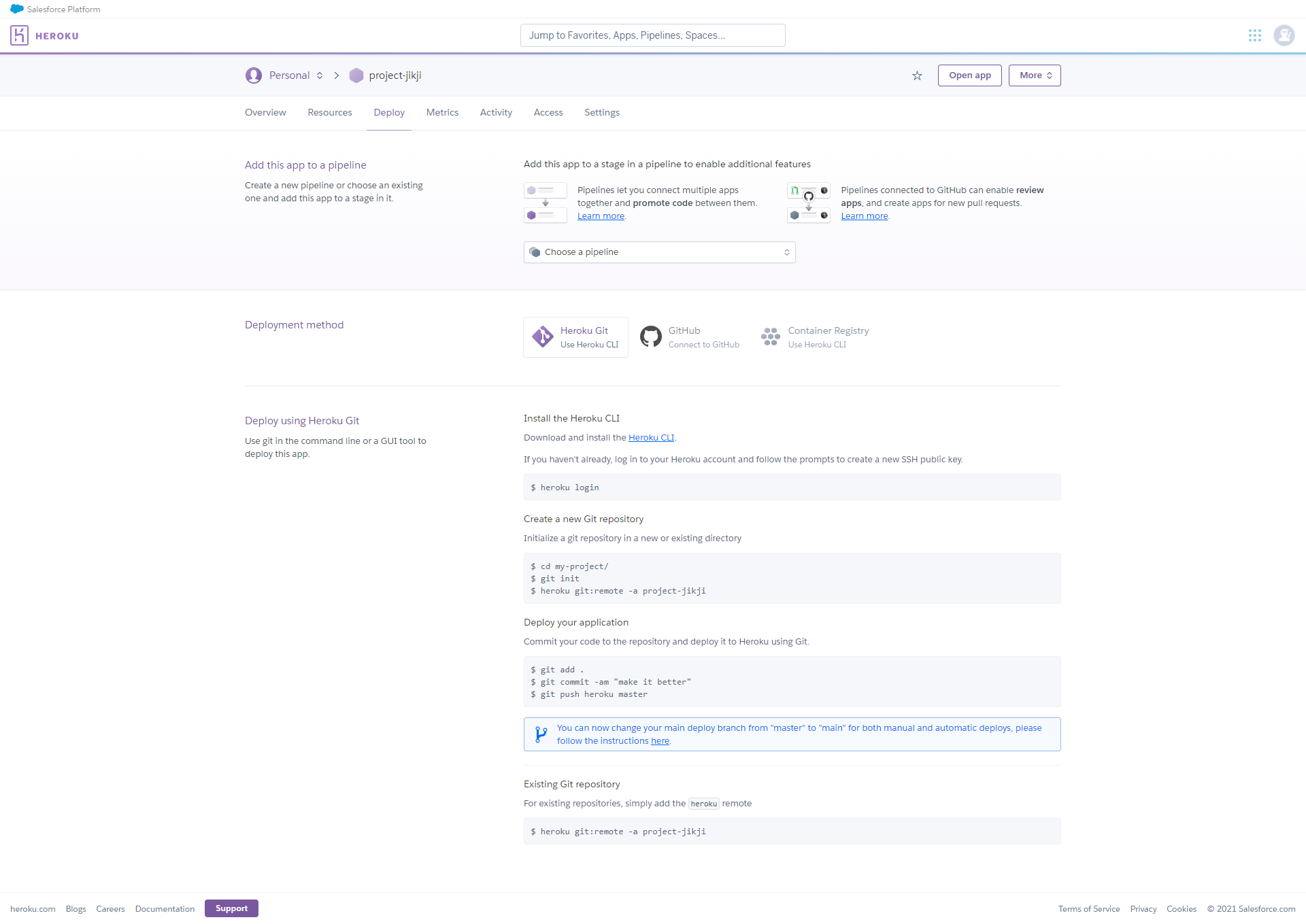Follow the Heroku CLI download link

pos(651,438)
